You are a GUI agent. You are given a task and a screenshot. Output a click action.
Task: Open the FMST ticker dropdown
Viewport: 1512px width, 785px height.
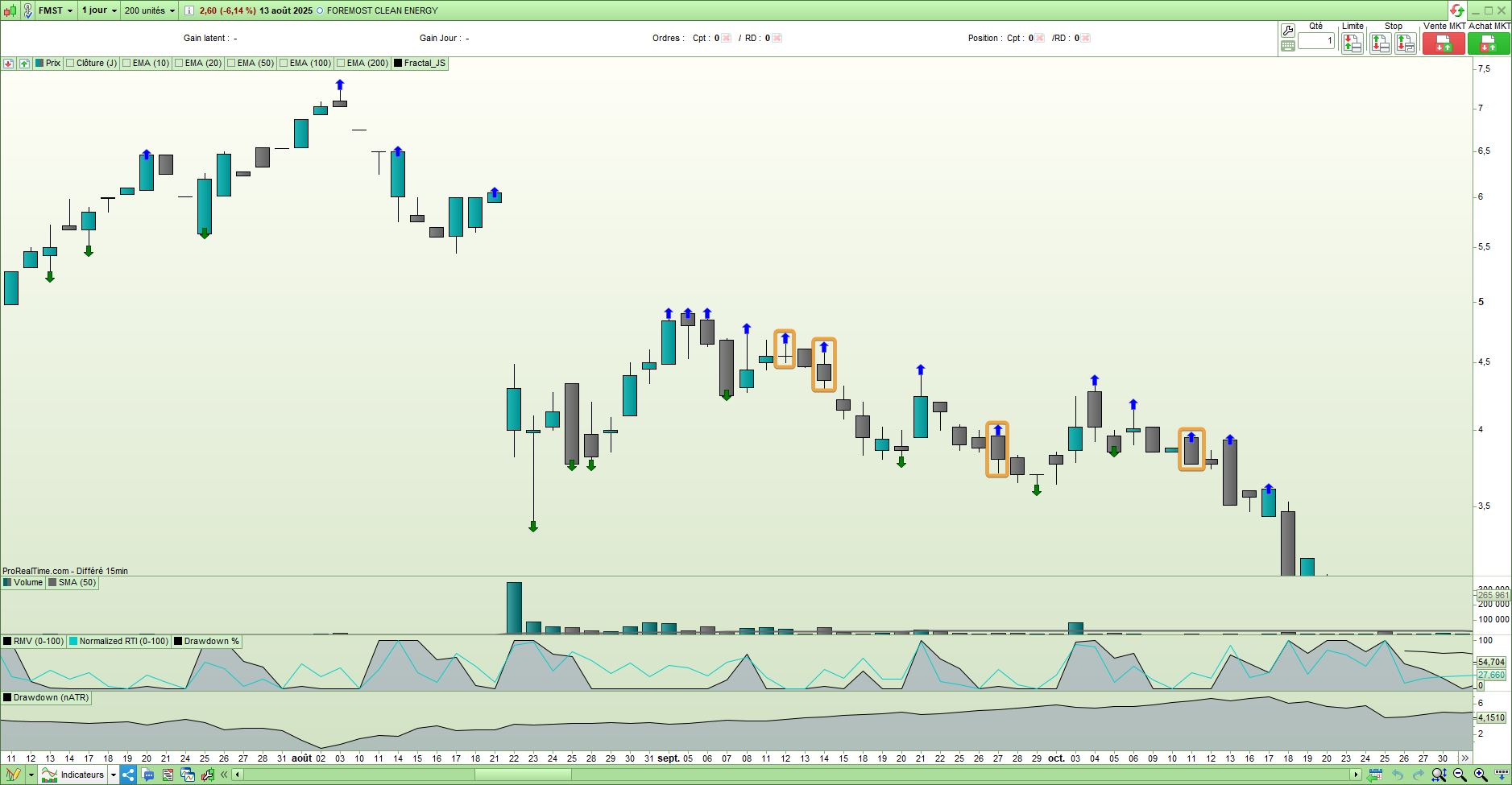pos(56,10)
